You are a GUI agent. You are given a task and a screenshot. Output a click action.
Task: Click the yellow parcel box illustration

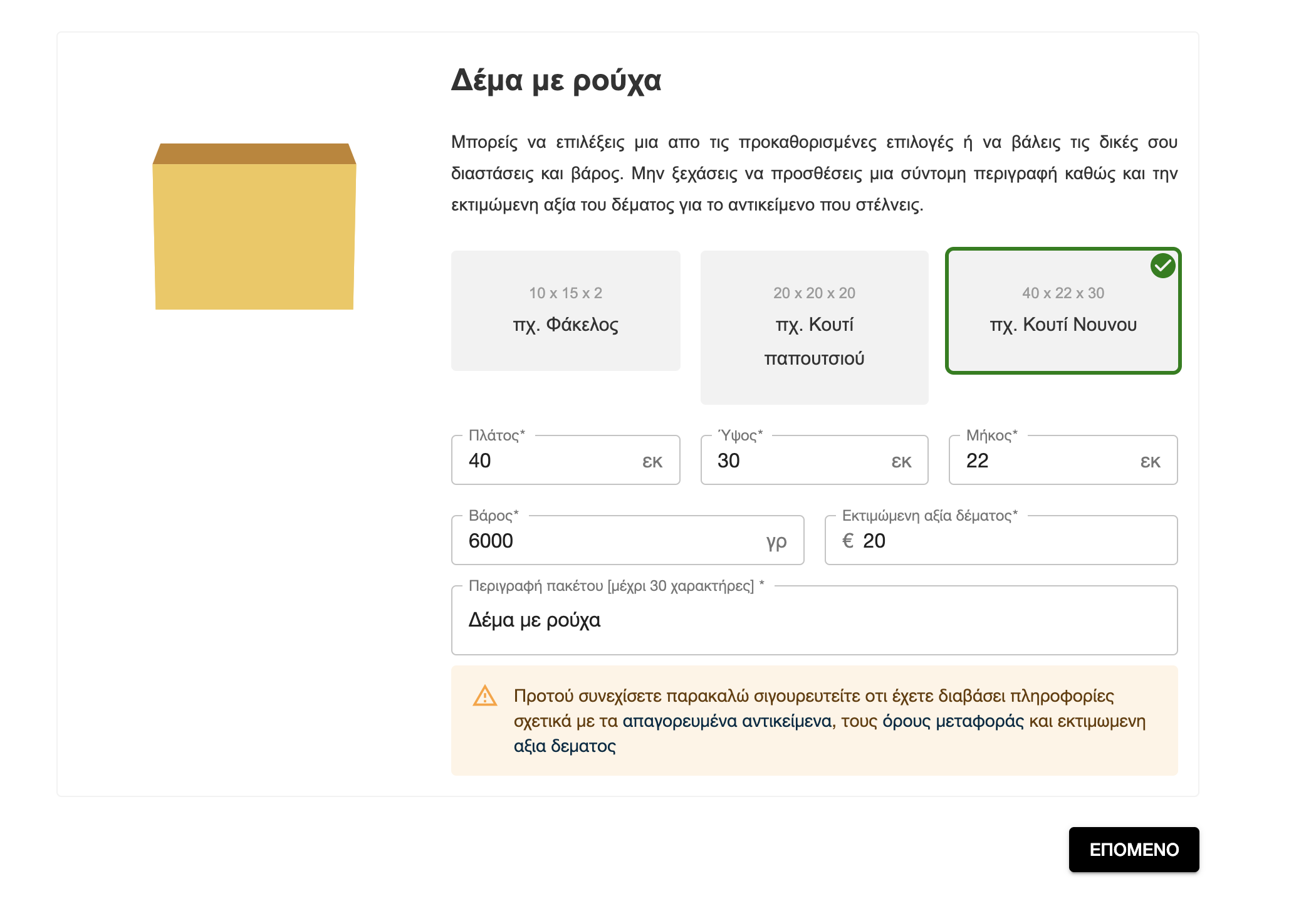(x=254, y=227)
